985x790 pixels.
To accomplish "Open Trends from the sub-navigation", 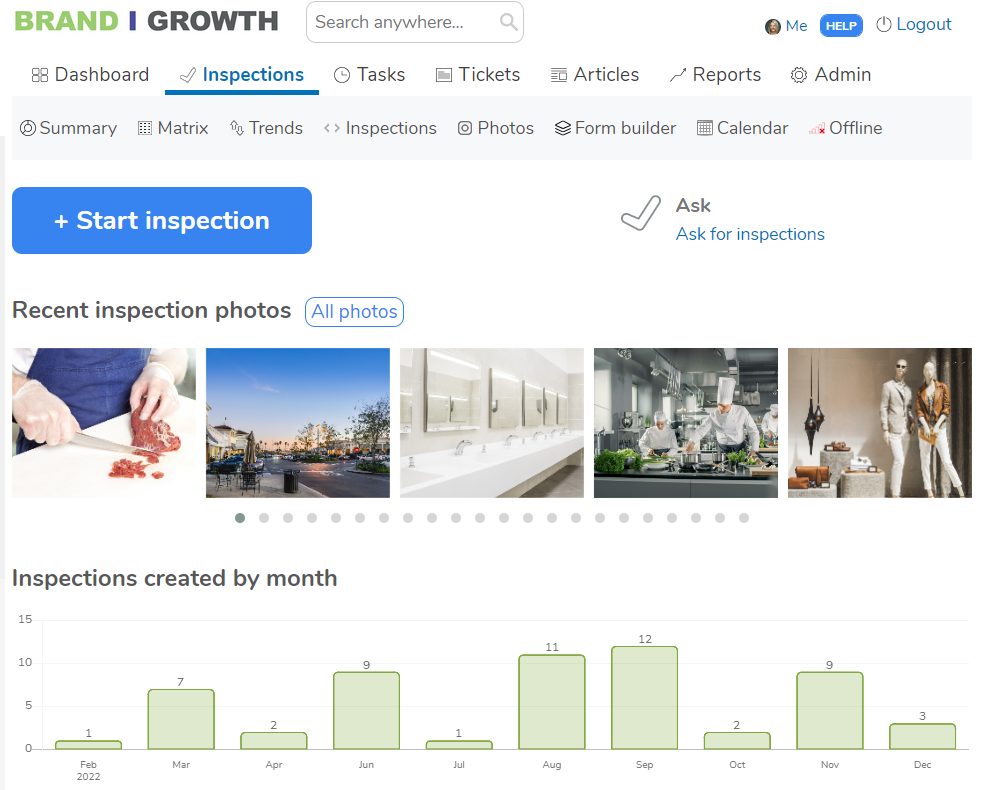I will point(234,128).
